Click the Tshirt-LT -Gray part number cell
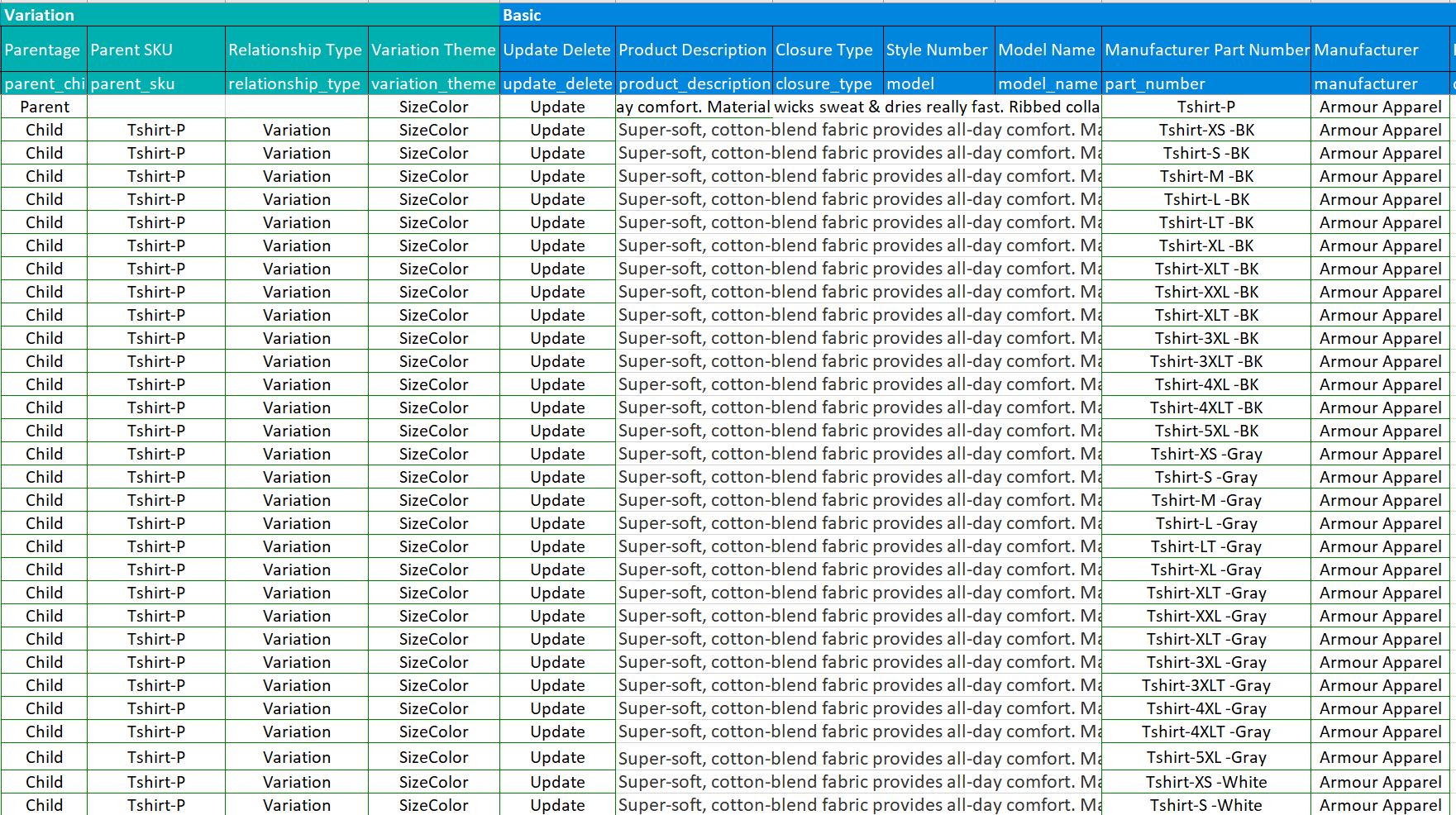Viewport: 1456px width, 815px height. 1206,546
